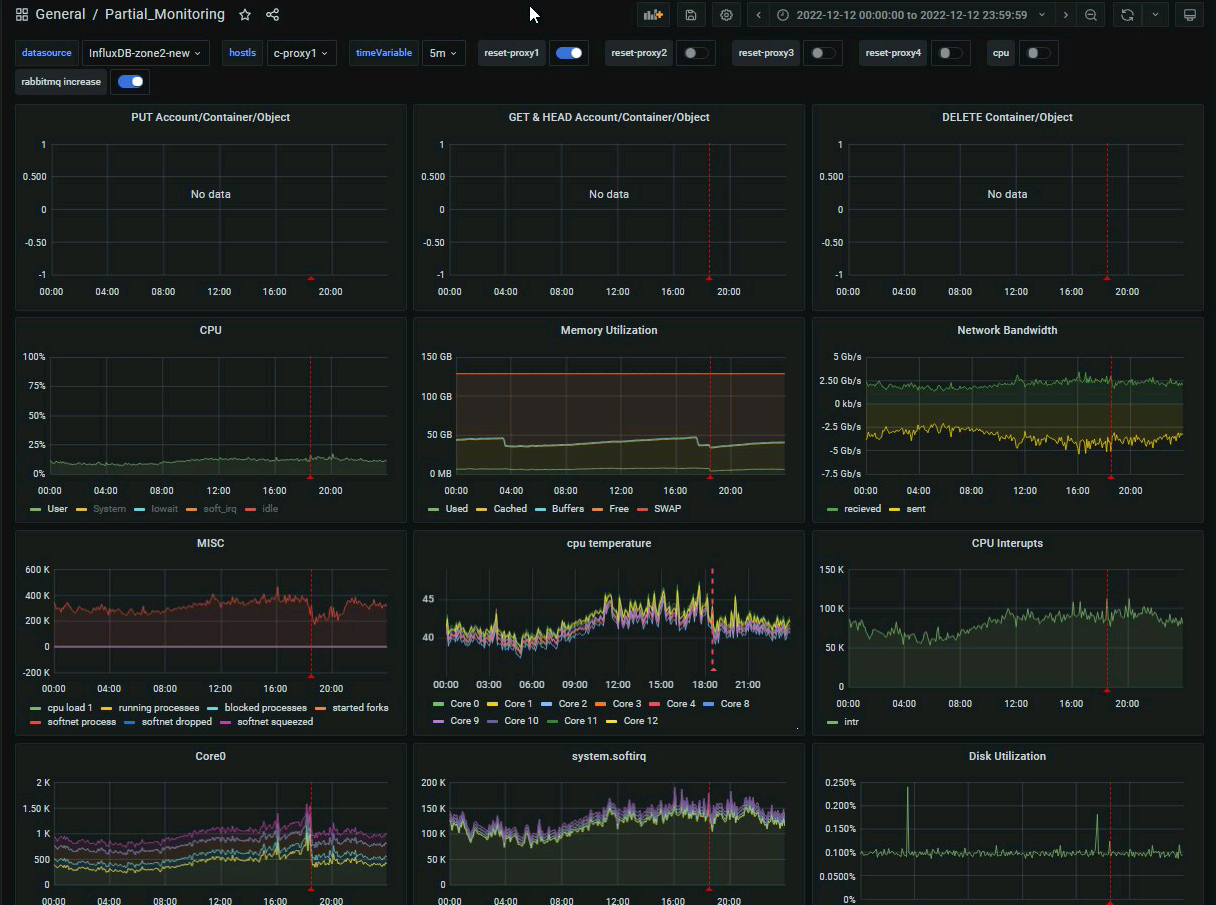Cycle view mode with the monitor icon
Image resolution: width=1216 pixels, height=905 pixels.
click(1189, 15)
